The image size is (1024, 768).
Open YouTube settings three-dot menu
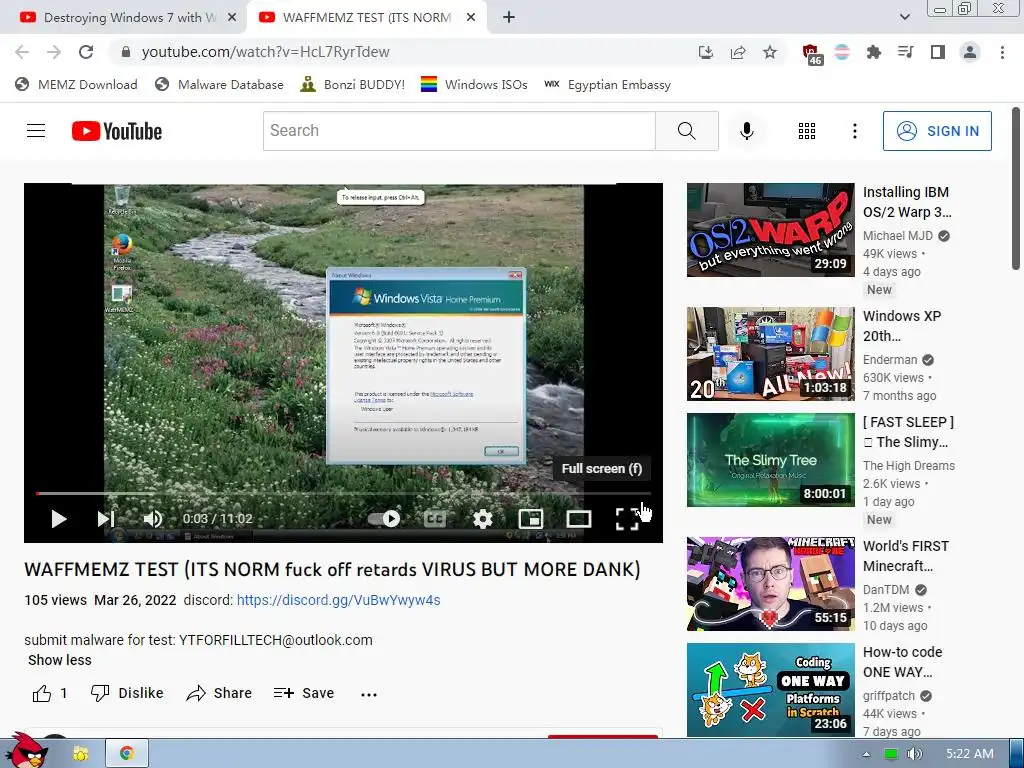(x=854, y=131)
